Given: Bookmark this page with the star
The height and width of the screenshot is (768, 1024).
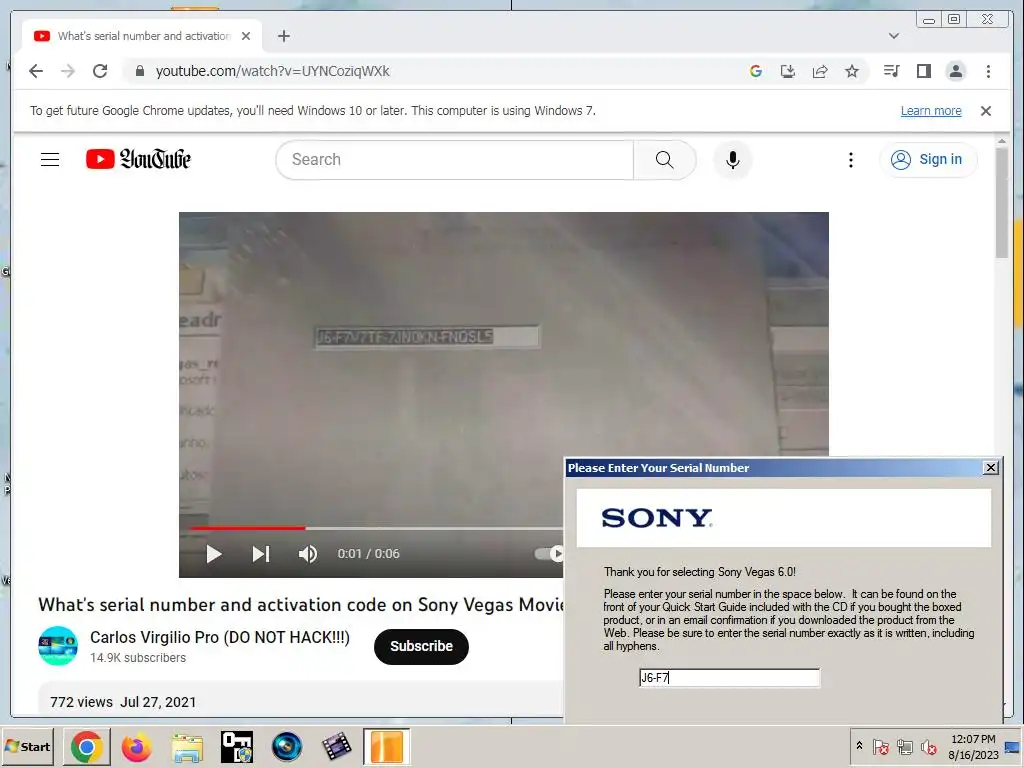Looking at the screenshot, I should (x=852, y=71).
